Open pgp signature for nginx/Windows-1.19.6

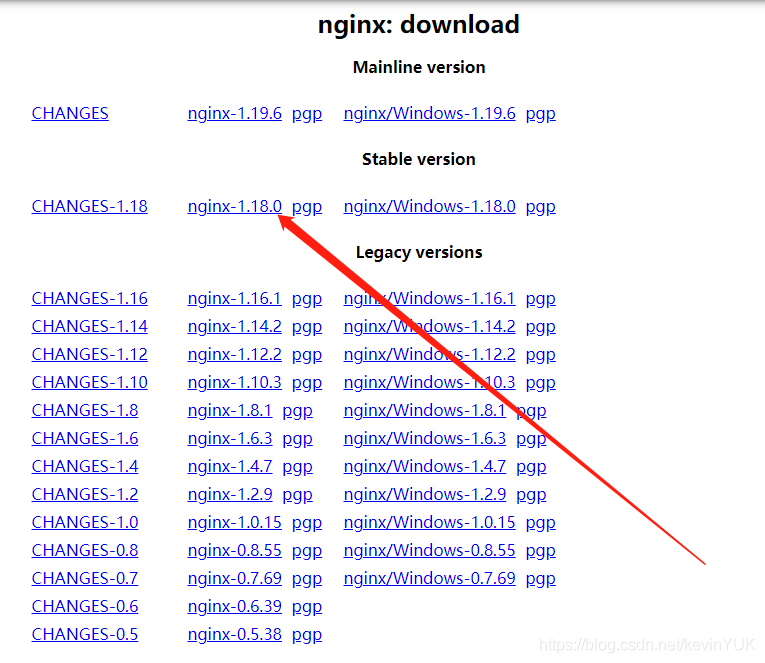coord(541,115)
